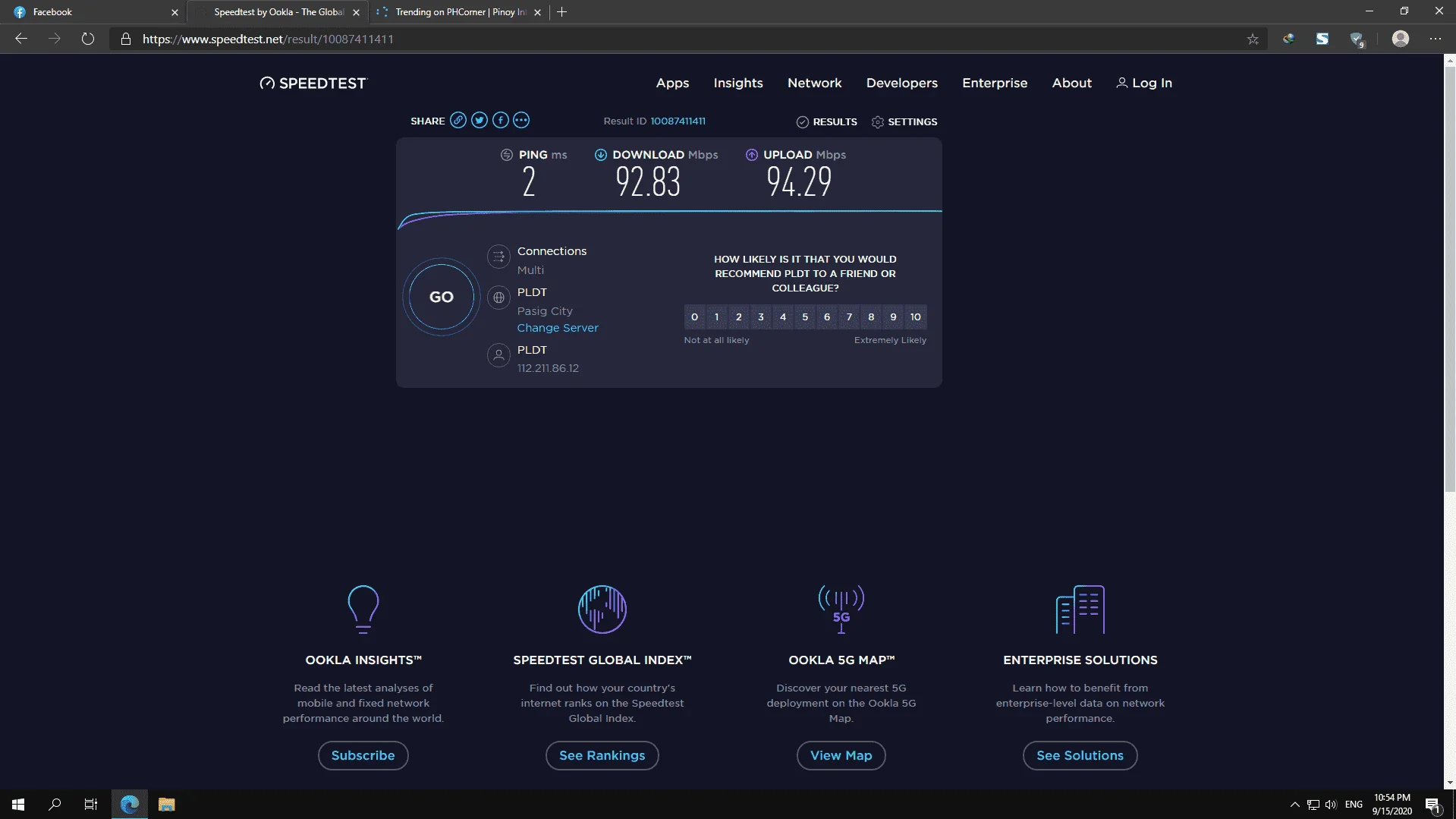Open the Developers menu
The width and height of the screenshot is (1456, 819).
click(x=902, y=83)
